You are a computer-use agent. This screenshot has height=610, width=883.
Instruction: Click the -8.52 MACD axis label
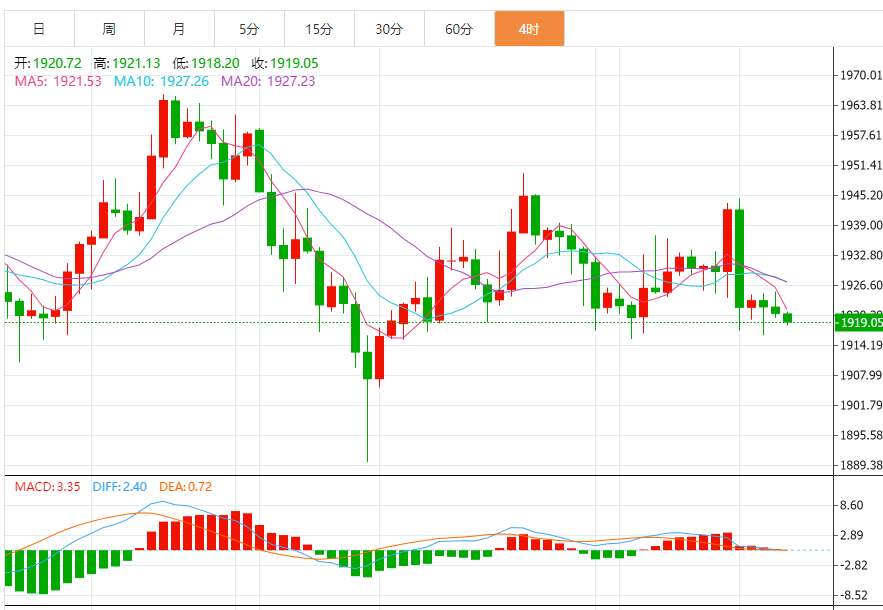[852, 595]
